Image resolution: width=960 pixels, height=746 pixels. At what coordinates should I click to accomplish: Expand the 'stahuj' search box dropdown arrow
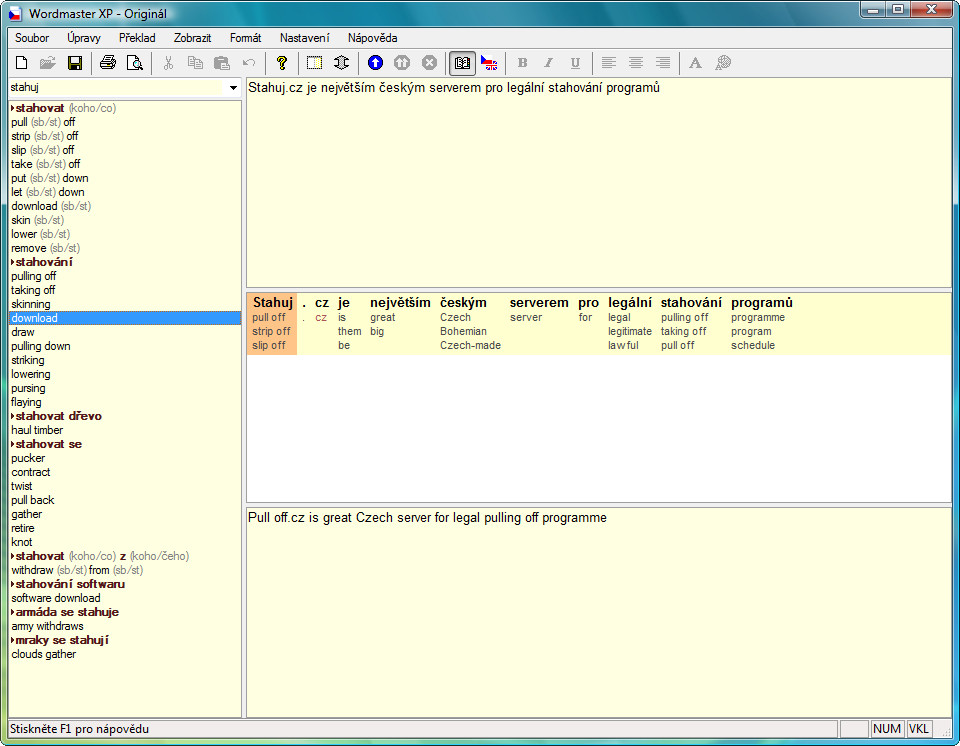[x=233, y=88]
